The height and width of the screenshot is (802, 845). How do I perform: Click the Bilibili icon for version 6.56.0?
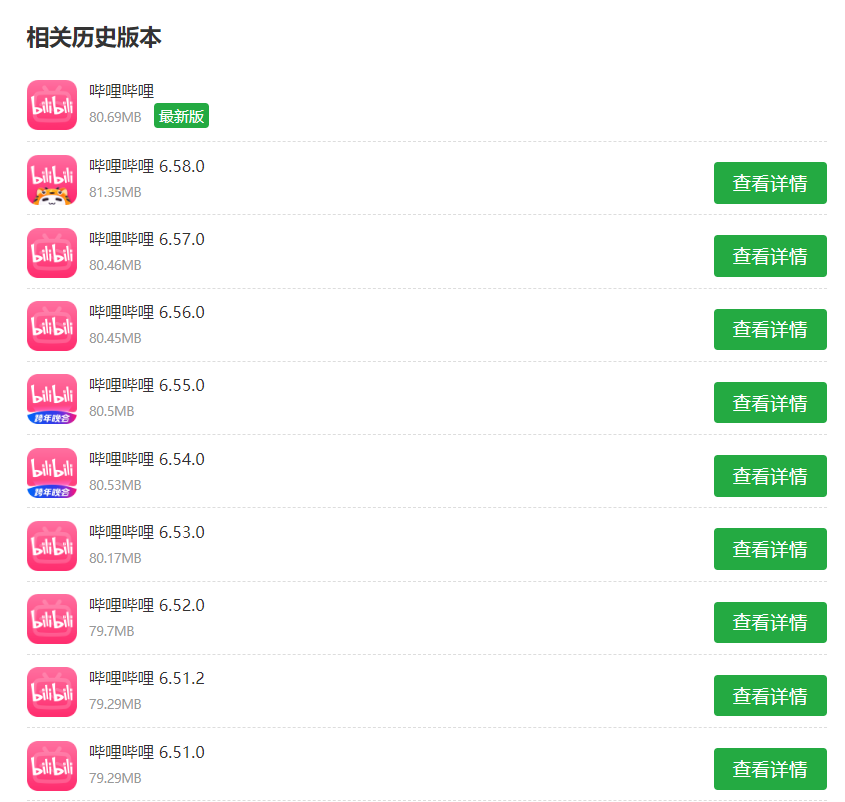pyautogui.click(x=52, y=326)
